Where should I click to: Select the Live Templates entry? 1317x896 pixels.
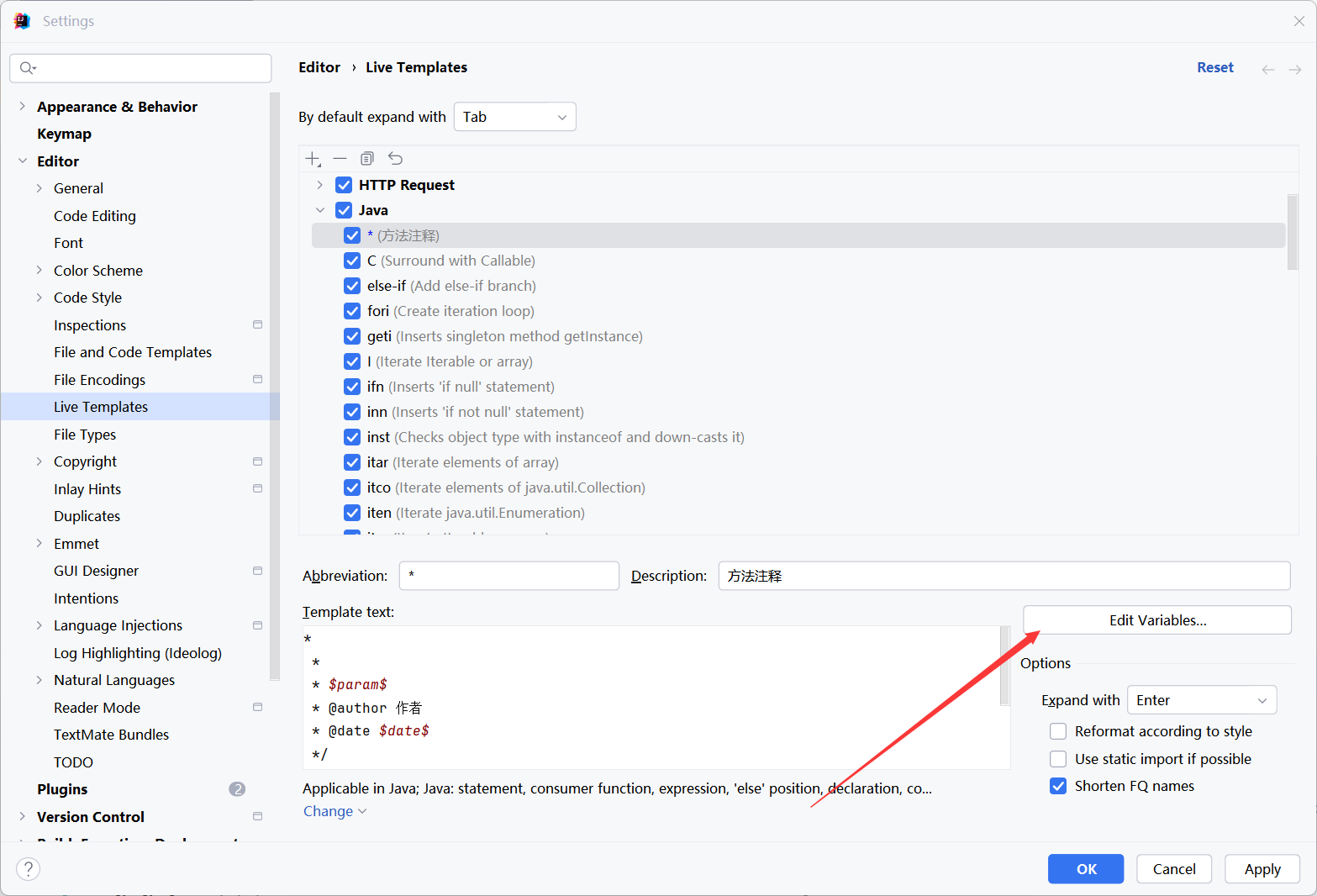[x=140, y=407]
